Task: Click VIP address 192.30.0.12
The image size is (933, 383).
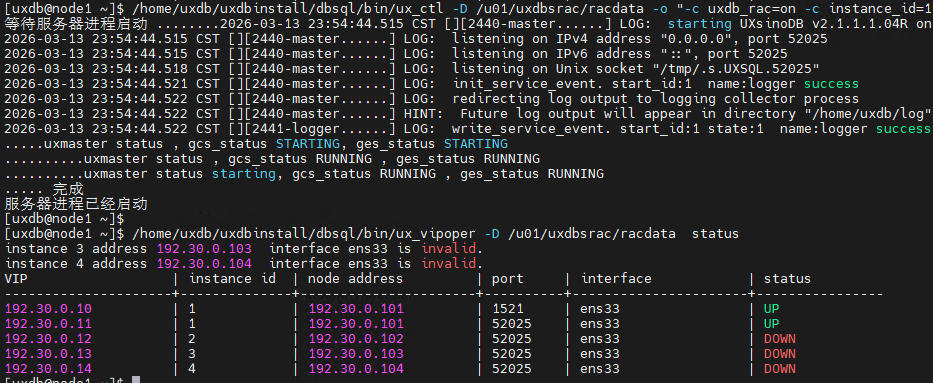Action: (x=48, y=339)
